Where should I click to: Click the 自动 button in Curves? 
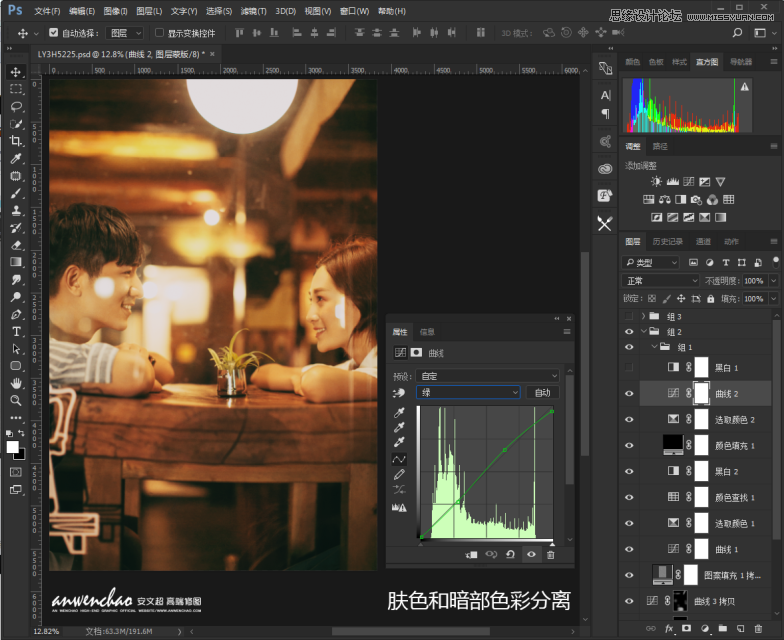542,392
